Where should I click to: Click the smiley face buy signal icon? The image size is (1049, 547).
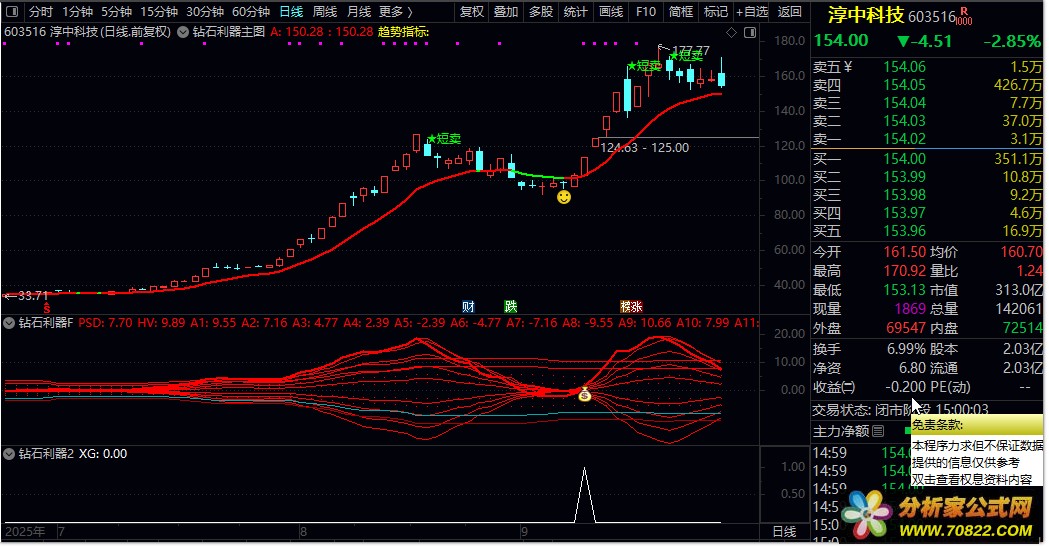pyautogui.click(x=564, y=197)
